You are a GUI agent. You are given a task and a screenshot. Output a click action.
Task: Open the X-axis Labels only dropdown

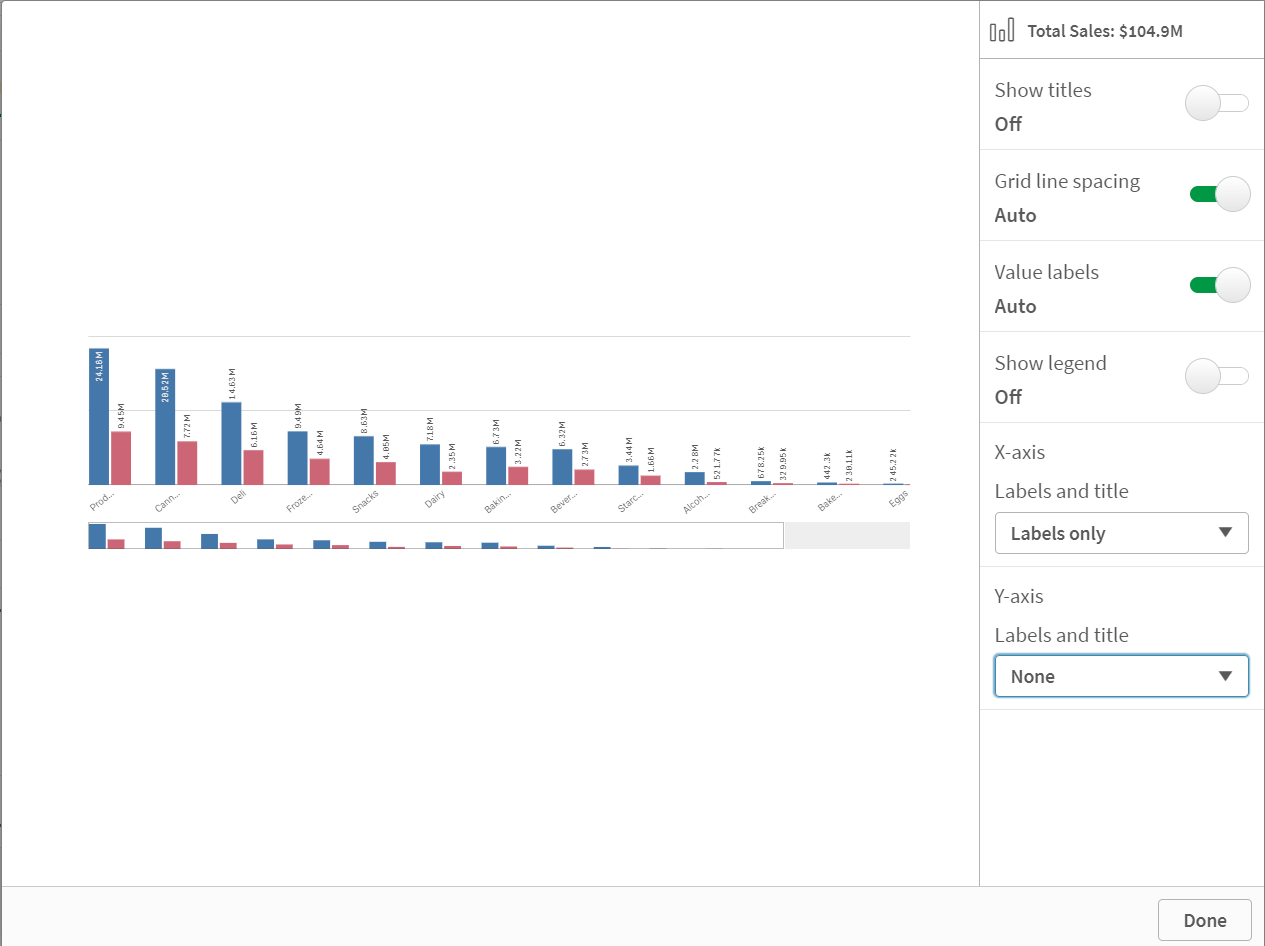pyautogui.click(x=1121, y=533)
